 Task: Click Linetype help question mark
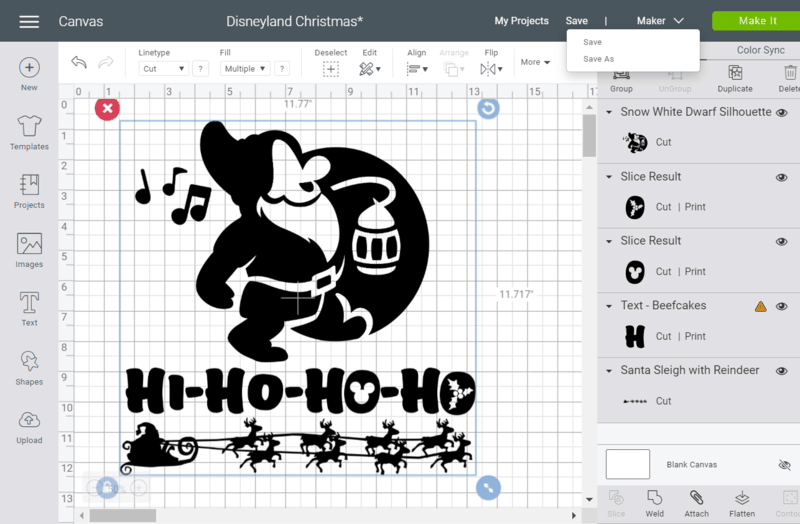201,69
